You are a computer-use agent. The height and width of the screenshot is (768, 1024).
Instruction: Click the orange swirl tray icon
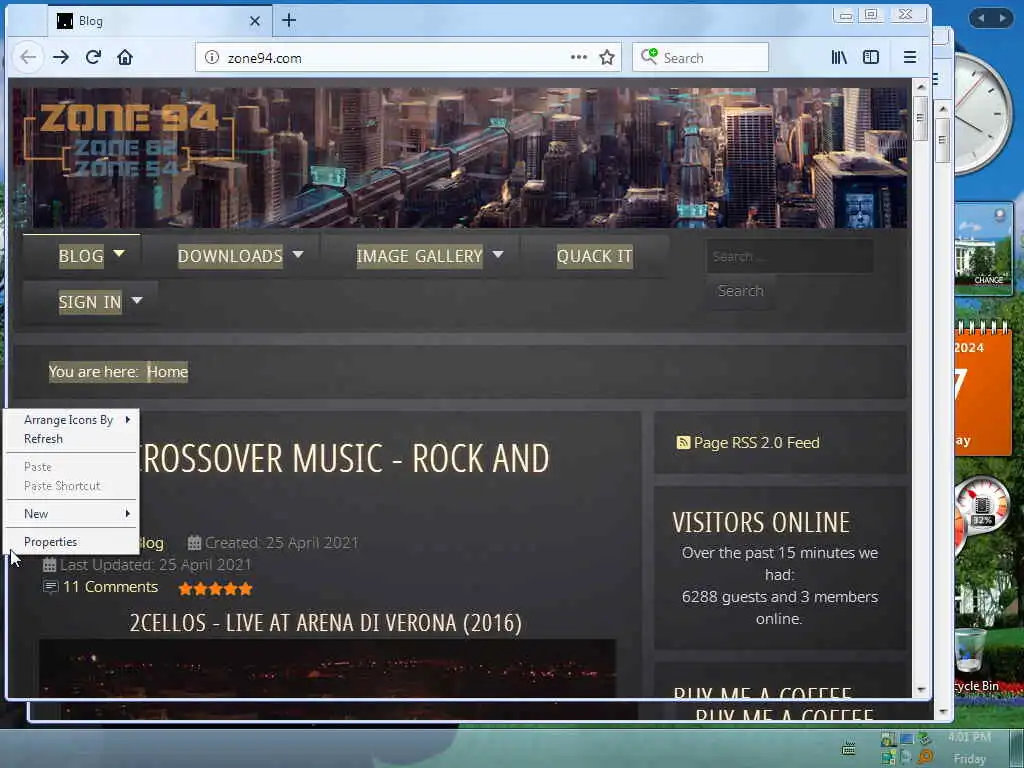tap(925, 756)
